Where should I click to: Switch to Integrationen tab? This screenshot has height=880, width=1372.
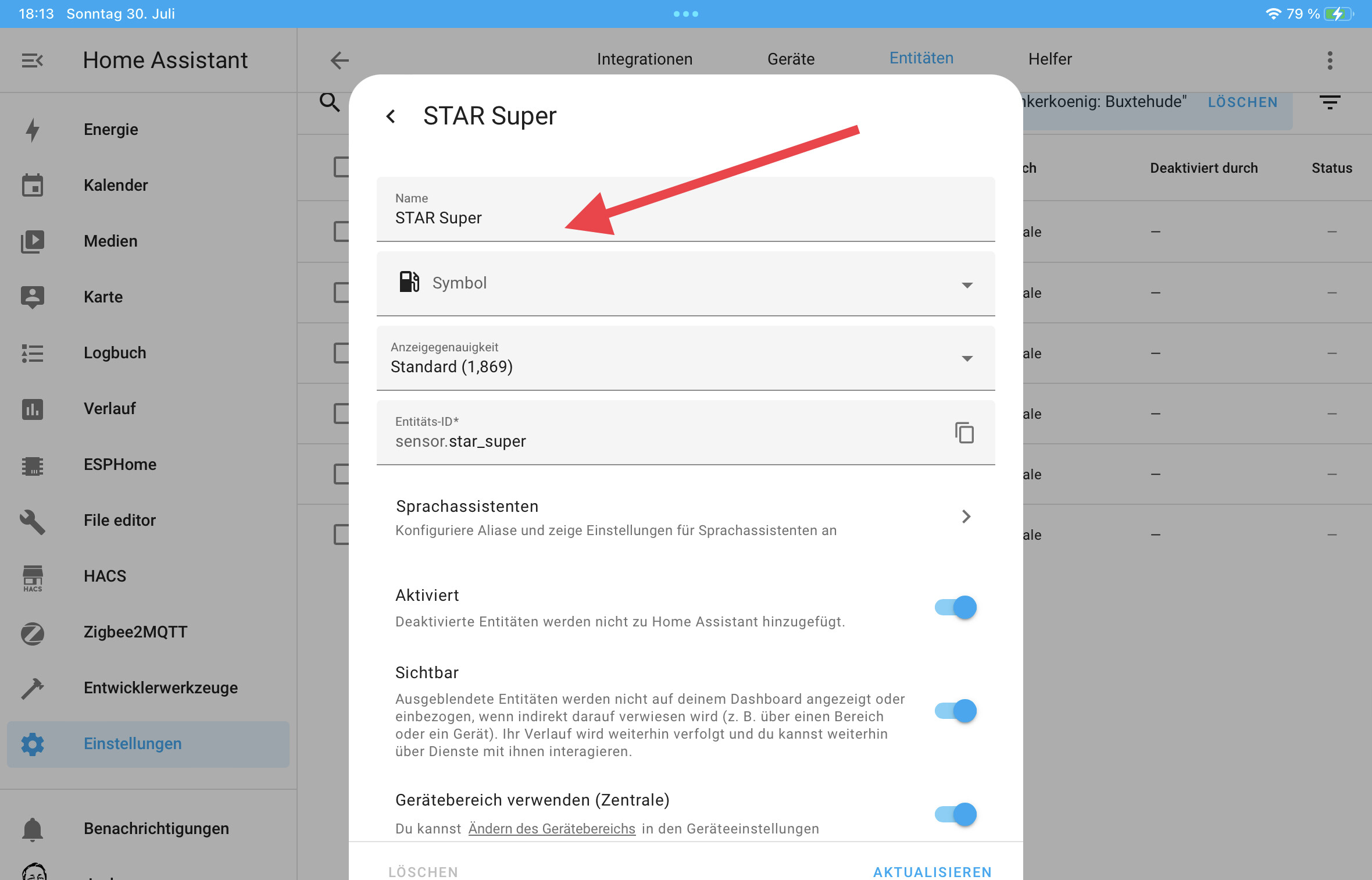[x=645, y=59]
